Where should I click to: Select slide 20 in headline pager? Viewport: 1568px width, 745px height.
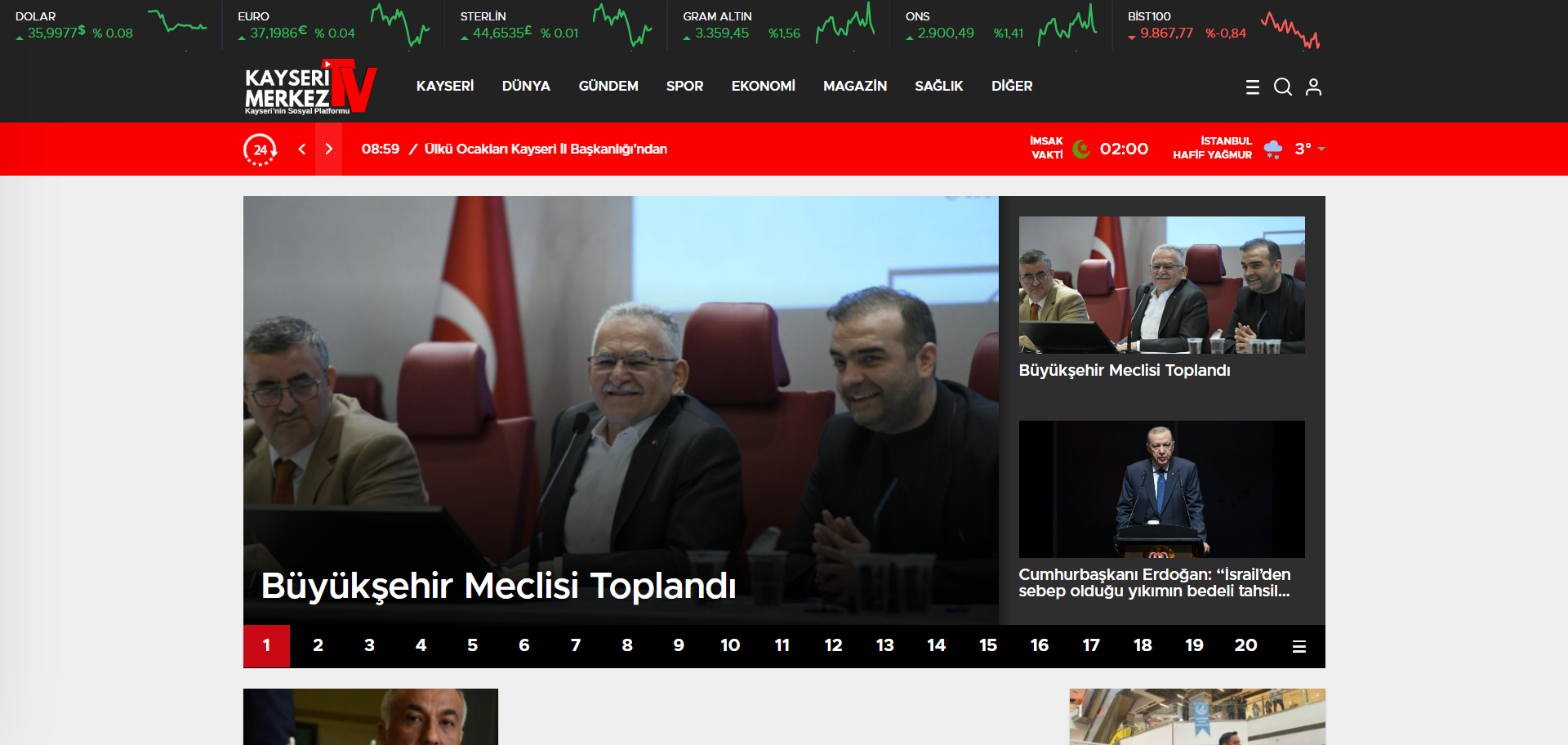pyautogui.click(x=1245, y=646)
